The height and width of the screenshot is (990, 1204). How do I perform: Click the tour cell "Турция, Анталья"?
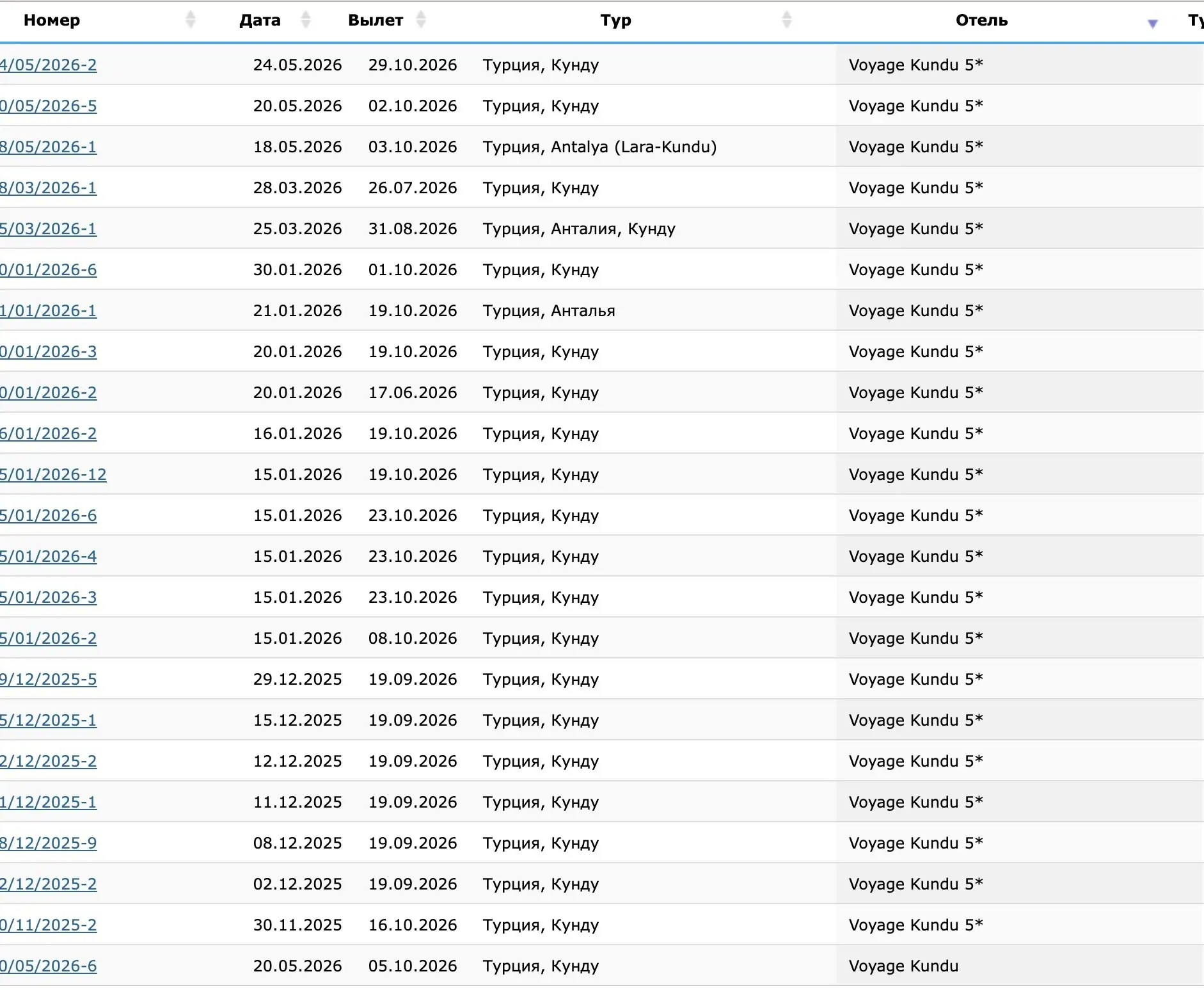coord(549,310)
